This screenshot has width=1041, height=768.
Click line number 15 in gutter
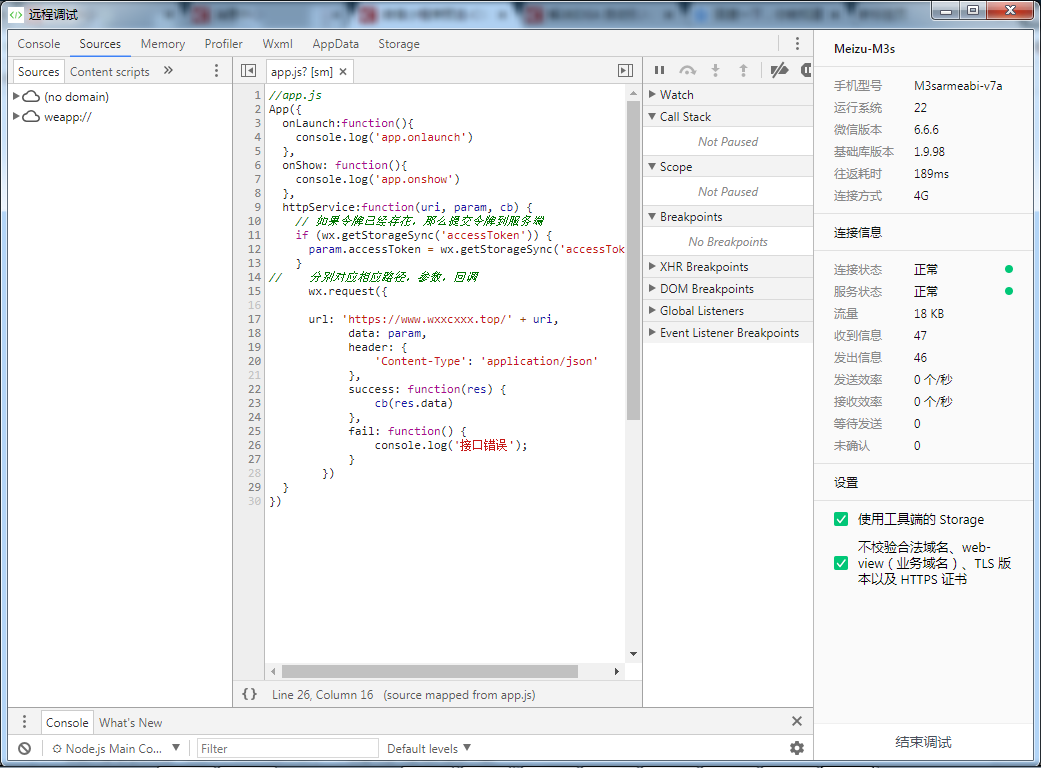coord(254,291)
